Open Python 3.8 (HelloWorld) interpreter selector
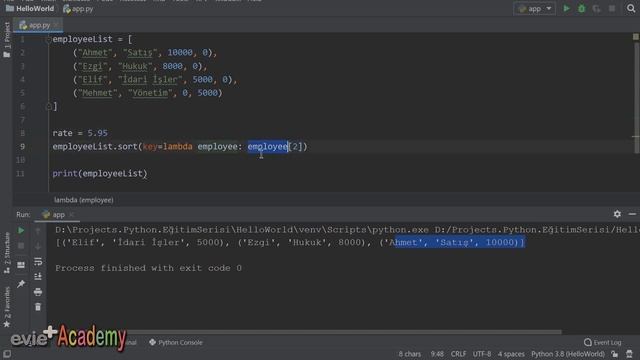The width and height of the screenshot is (640, 360). [x=567, y=354]
